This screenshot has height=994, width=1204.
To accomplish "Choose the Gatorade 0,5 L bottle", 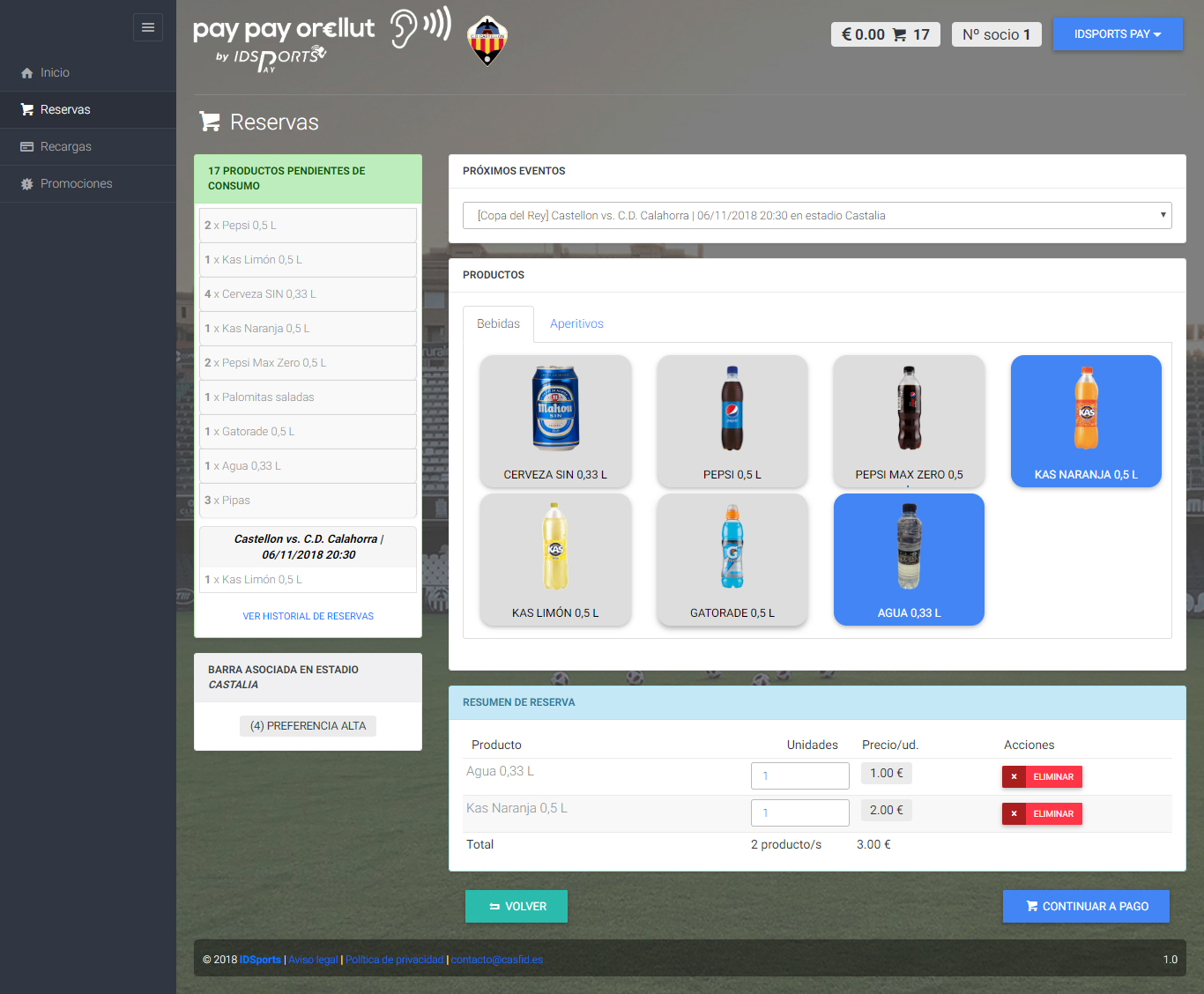I will click(x=732, y=559).
